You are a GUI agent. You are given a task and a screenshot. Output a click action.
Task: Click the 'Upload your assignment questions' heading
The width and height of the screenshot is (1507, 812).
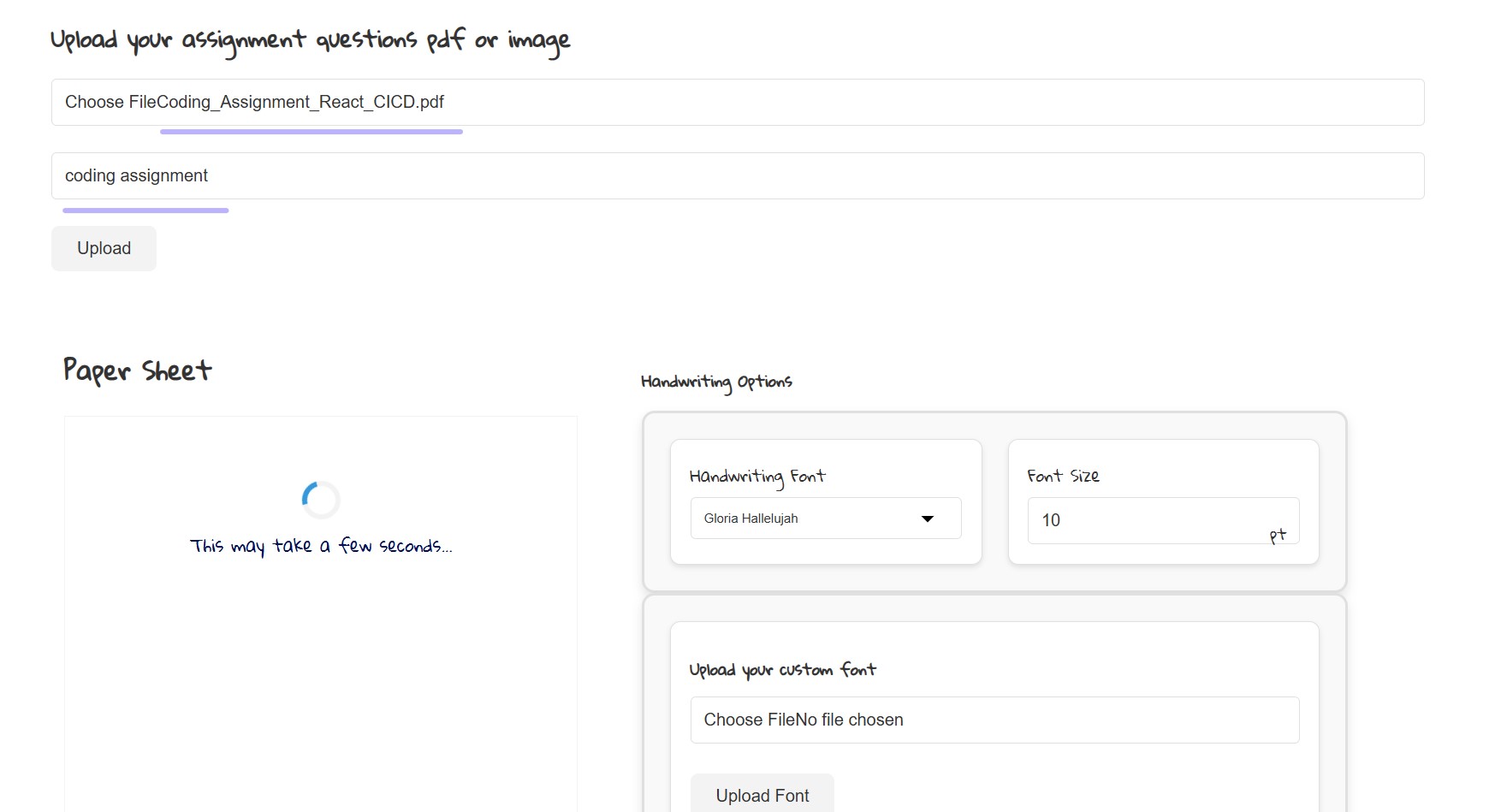pyautogui.click(x=310, y=41)
